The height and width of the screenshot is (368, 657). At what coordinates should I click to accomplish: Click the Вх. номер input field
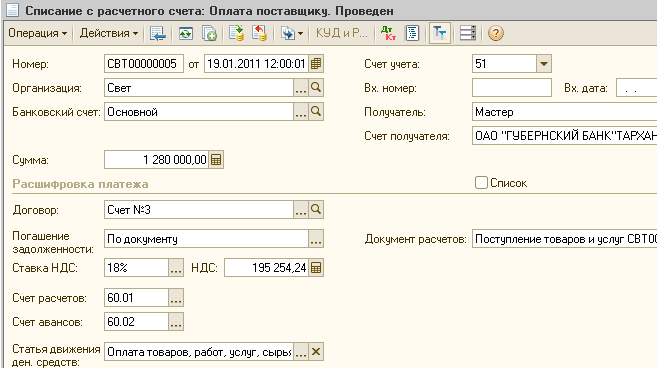pos(512,88)
